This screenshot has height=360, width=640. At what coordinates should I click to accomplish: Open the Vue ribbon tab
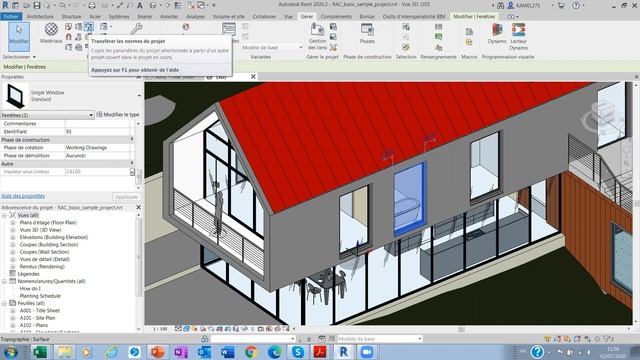click(289, 16)
